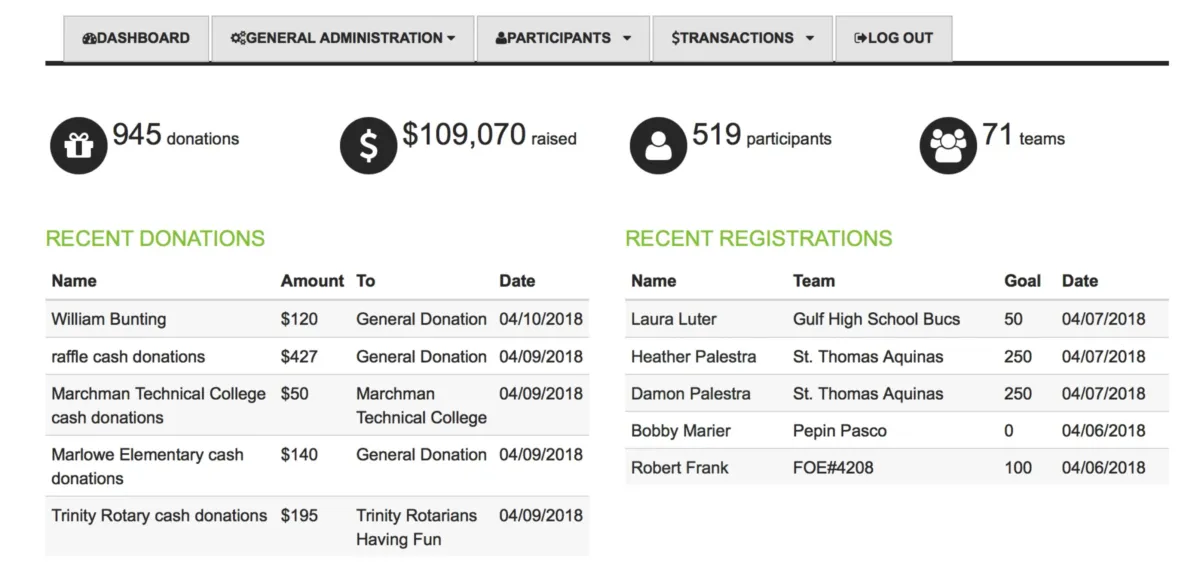Click Marchman Technical College cash donations entry
Screen dimensions: 1200x578
[158, 405]
